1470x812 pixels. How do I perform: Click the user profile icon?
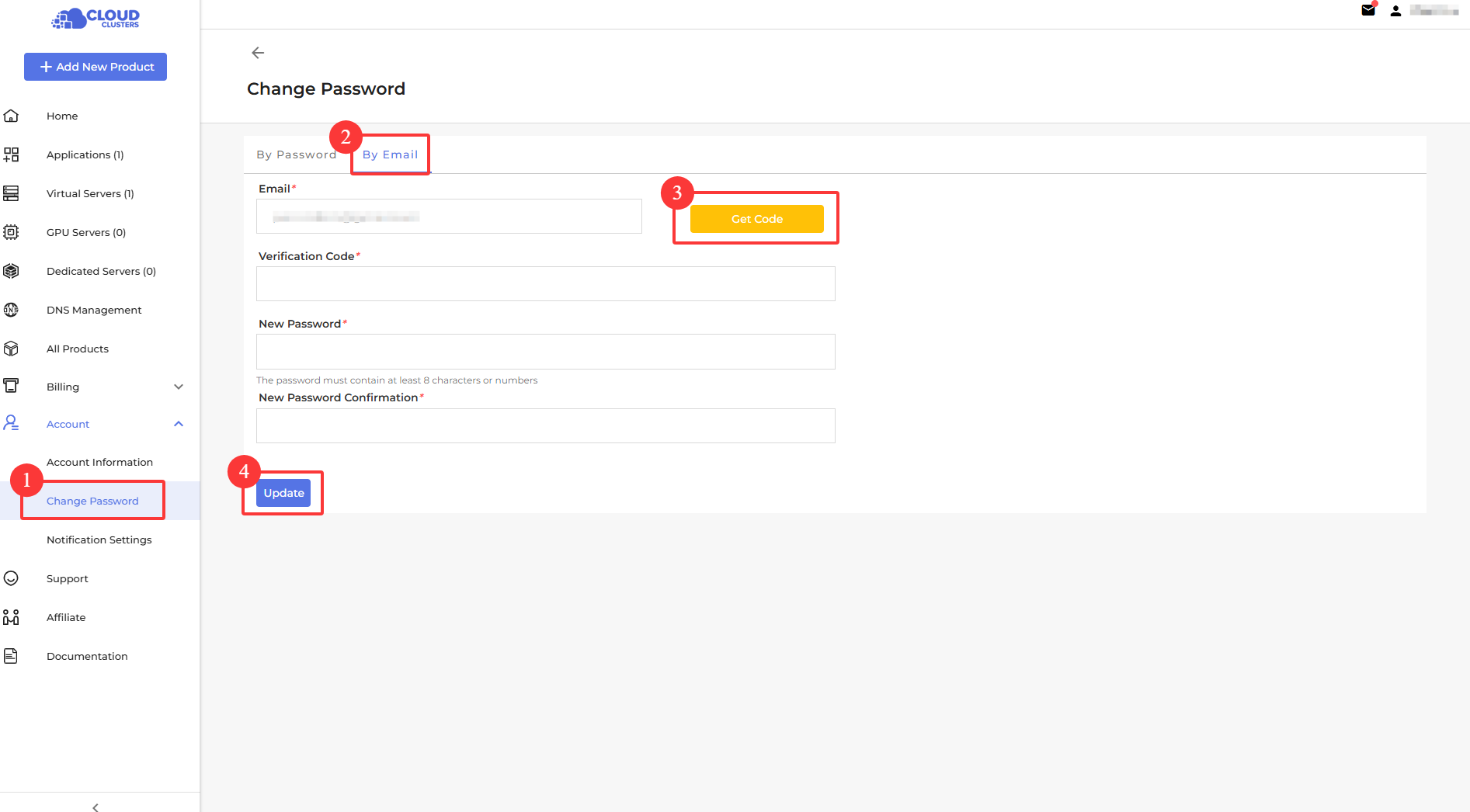(x=1395, y=11)
